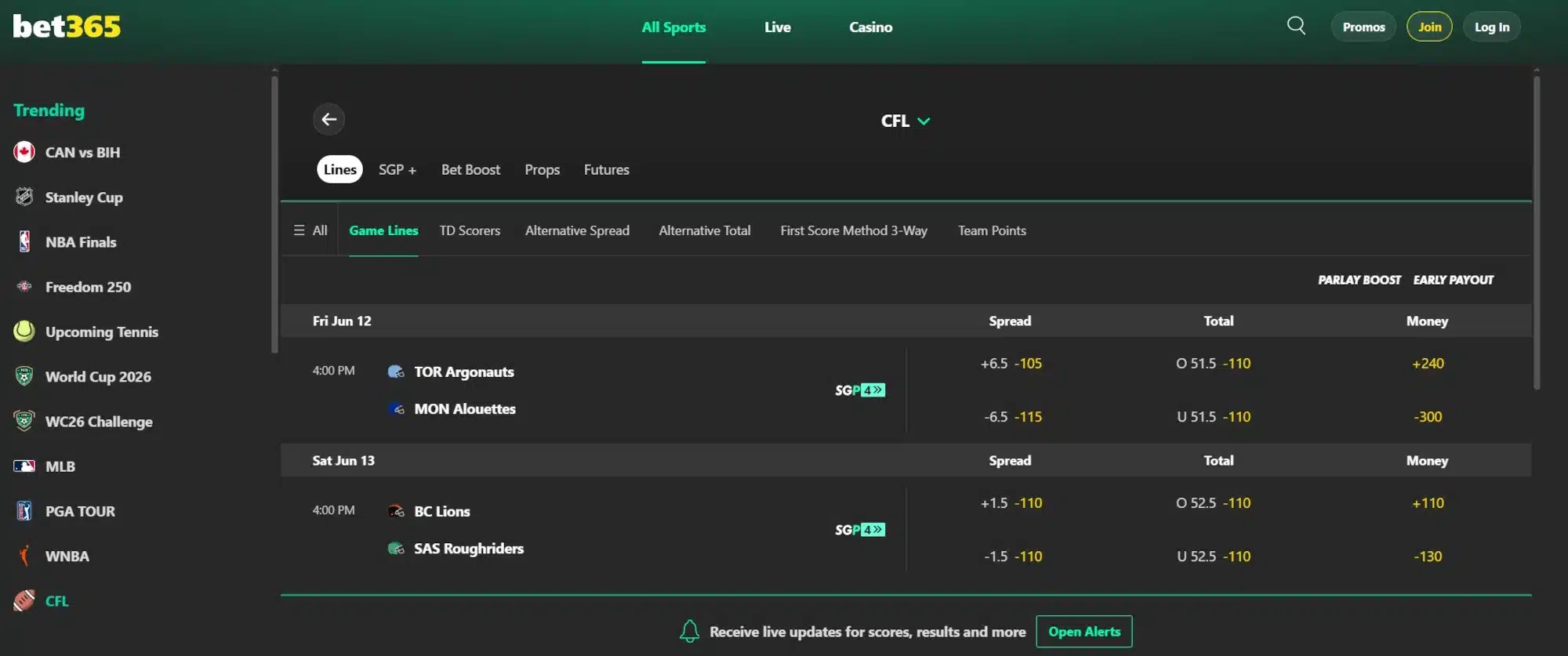Click the Canada flag icon for CAN vs BIH
Viewport: 1568px width, 656px height.
pyautogui.click(x=24, y=152)
